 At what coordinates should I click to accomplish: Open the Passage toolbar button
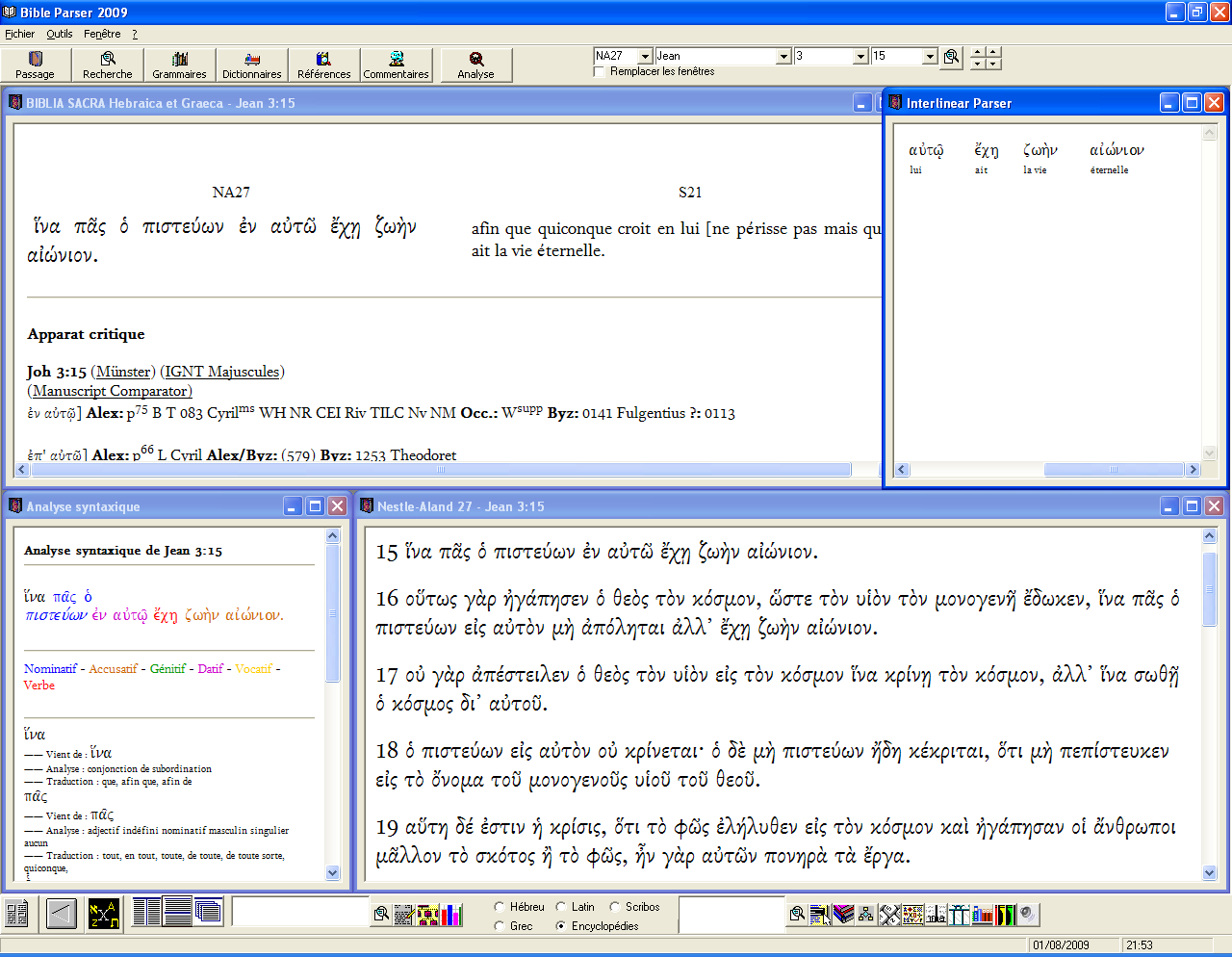click(x=36, y=65)
